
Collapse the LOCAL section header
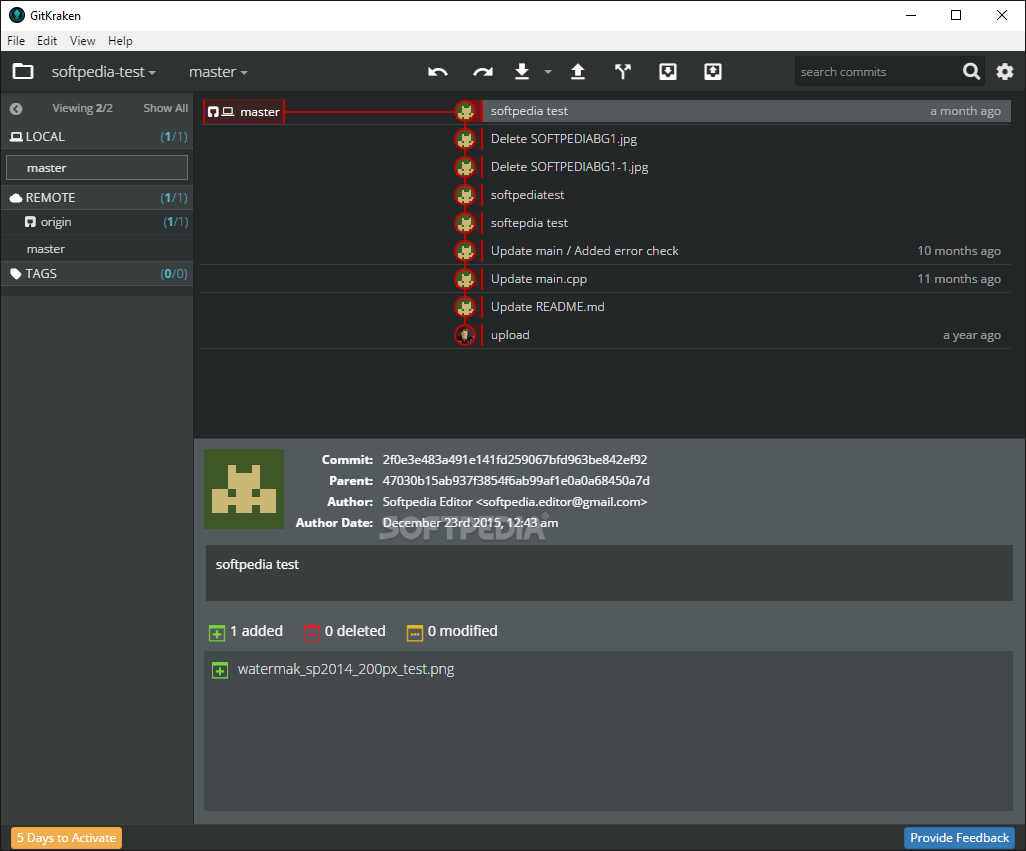point(97,137)
